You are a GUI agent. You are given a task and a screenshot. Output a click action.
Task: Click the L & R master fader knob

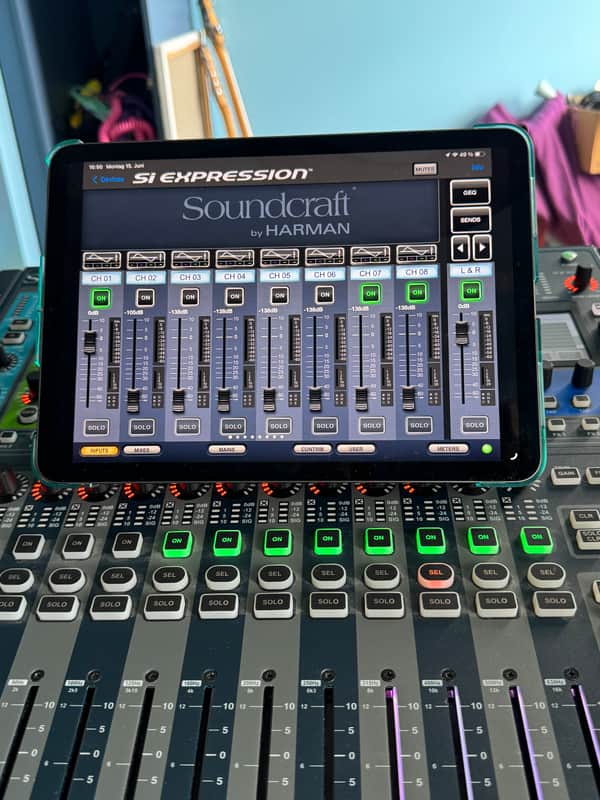(x=462, y=333)
